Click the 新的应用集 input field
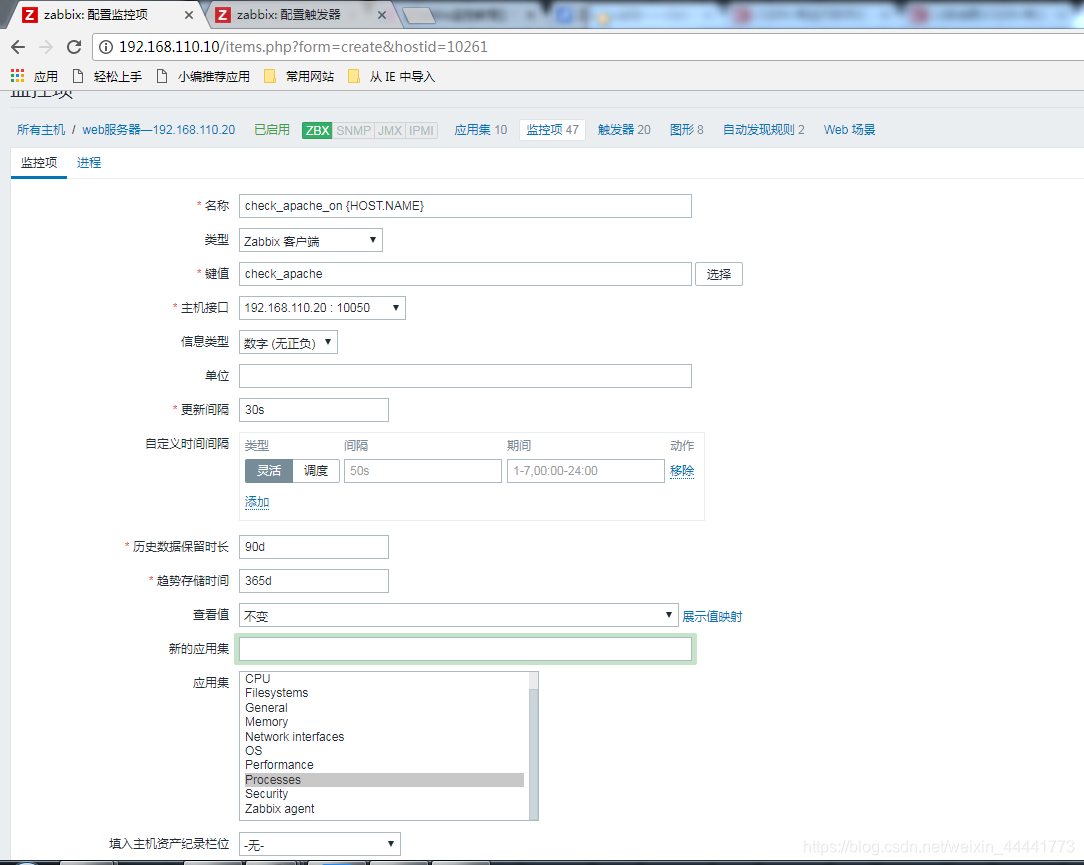 click(x=465, y=649)
